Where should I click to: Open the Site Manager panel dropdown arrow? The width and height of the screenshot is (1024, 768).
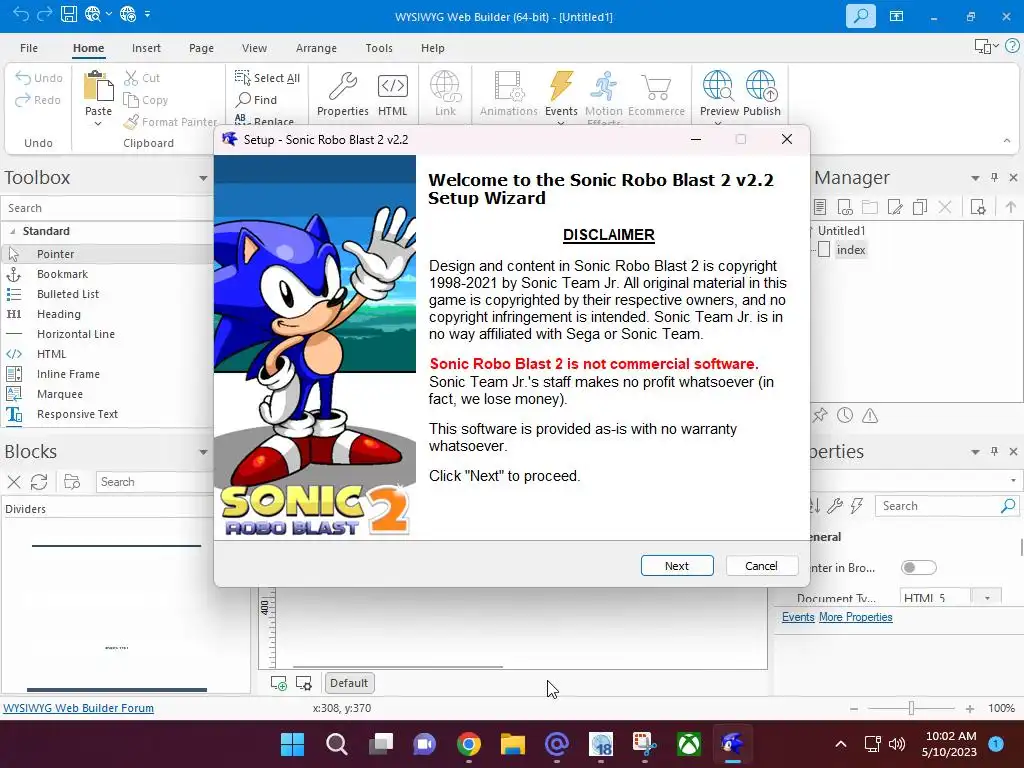[975, 178]
